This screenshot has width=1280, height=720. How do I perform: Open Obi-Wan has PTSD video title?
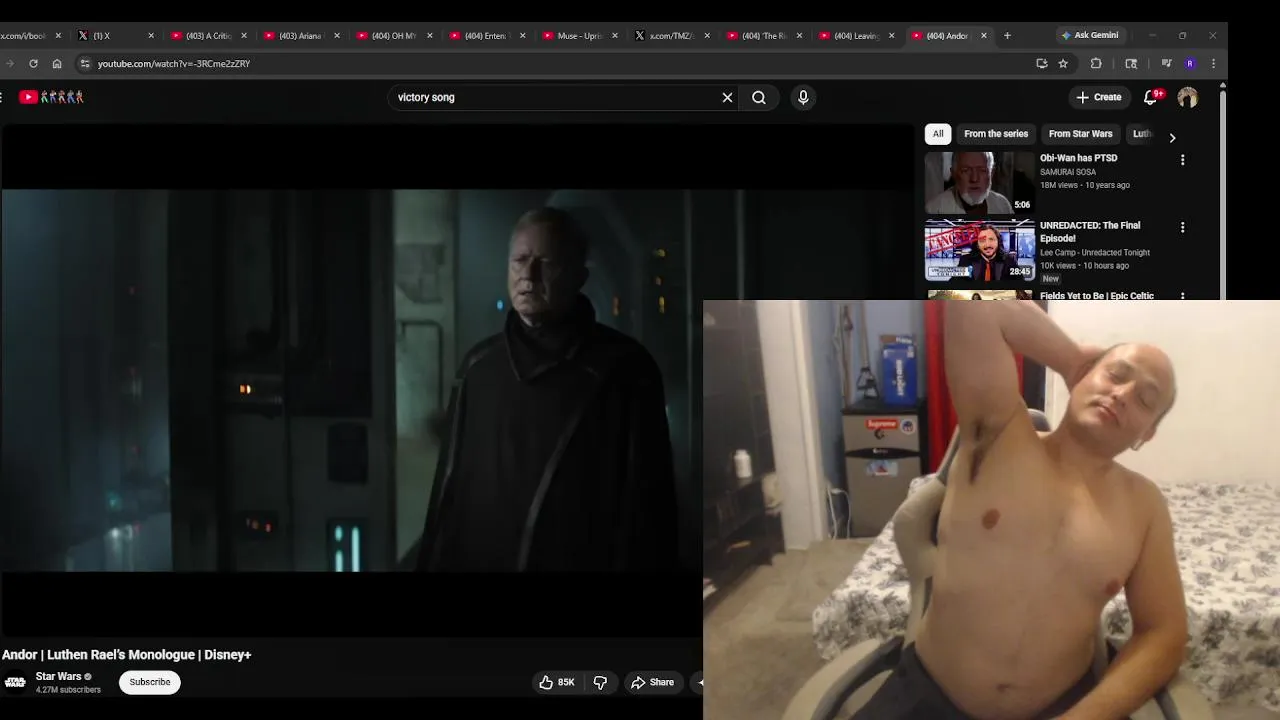(x=1079, y=158)
